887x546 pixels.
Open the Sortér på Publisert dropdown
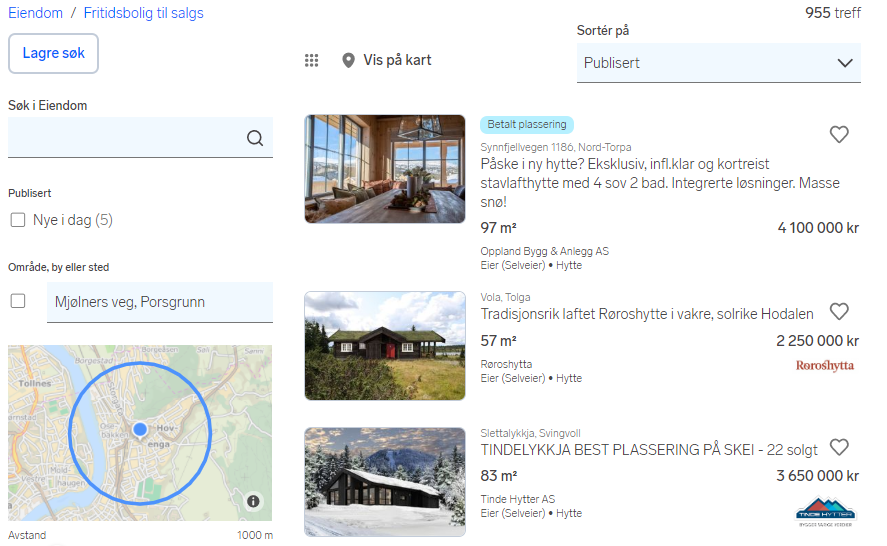tap(718, 63)
